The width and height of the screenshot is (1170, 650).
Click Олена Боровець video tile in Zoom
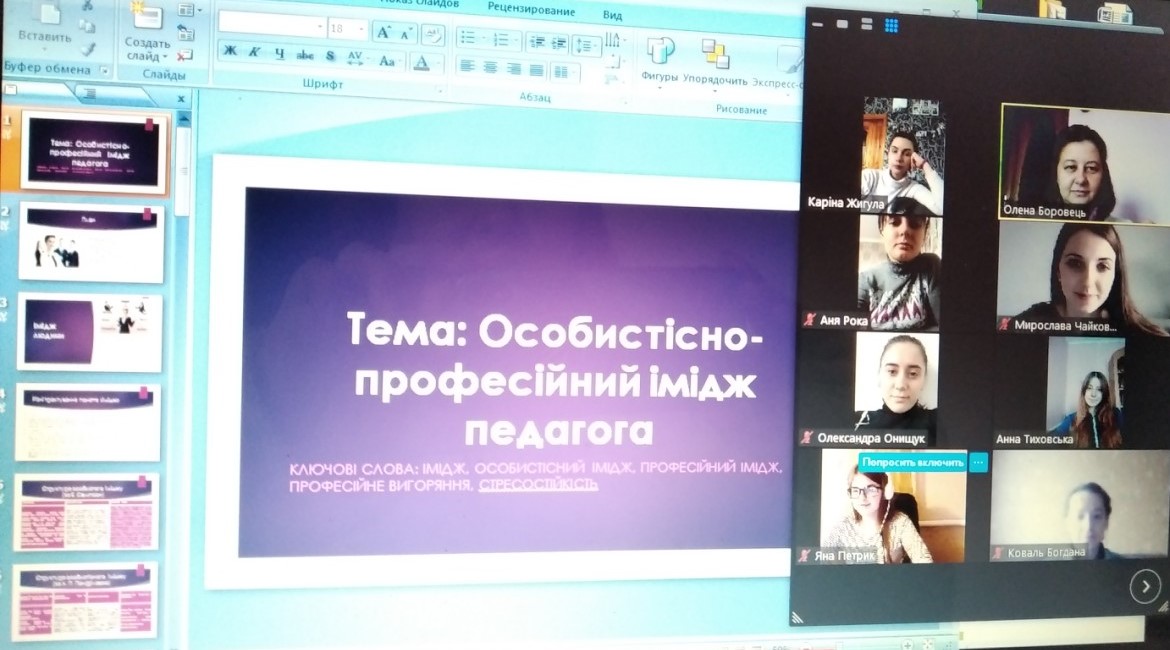coord(1084,163)
